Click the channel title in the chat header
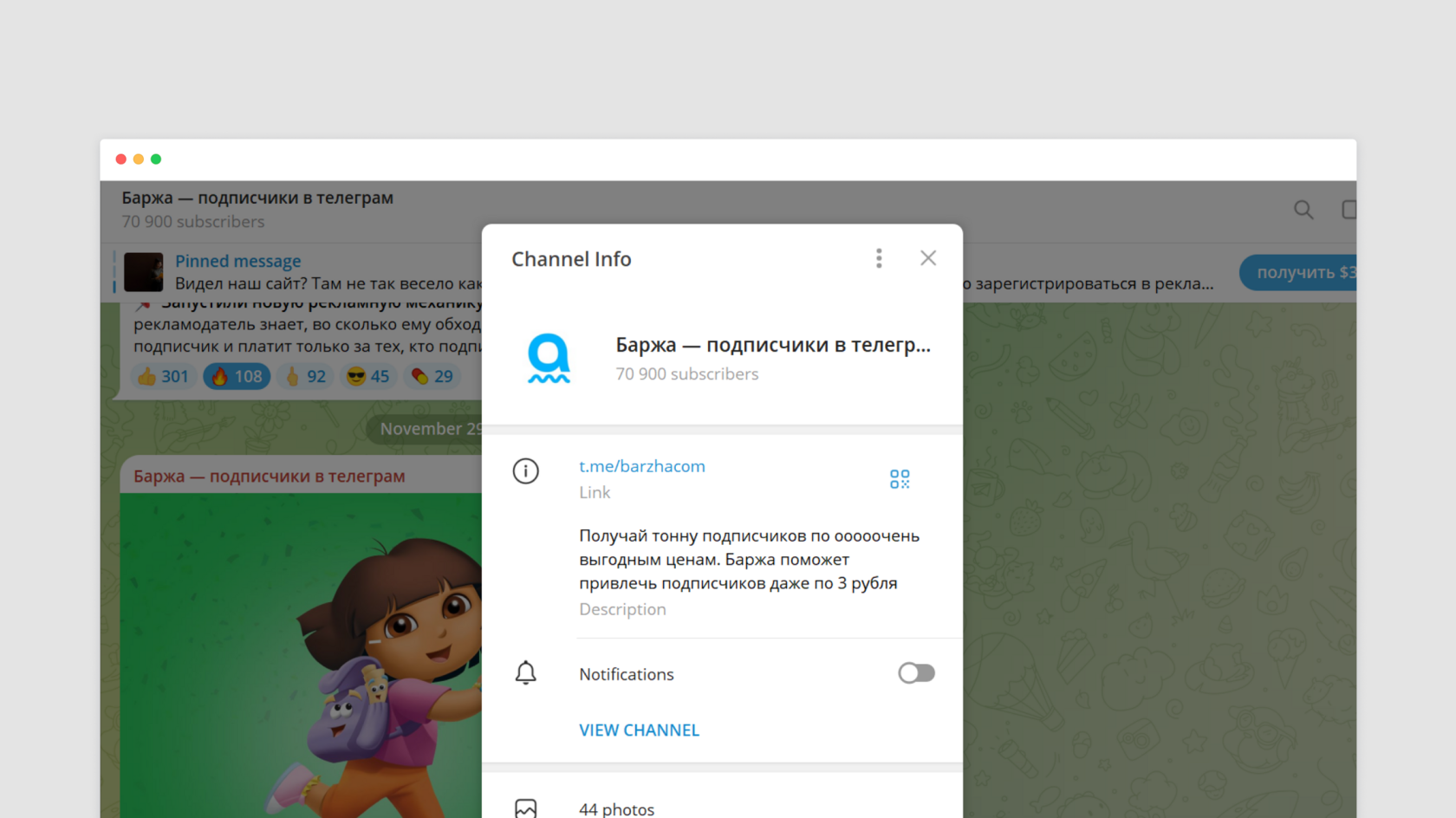Viewport: 1456px width, 818px height. [257, 198]
